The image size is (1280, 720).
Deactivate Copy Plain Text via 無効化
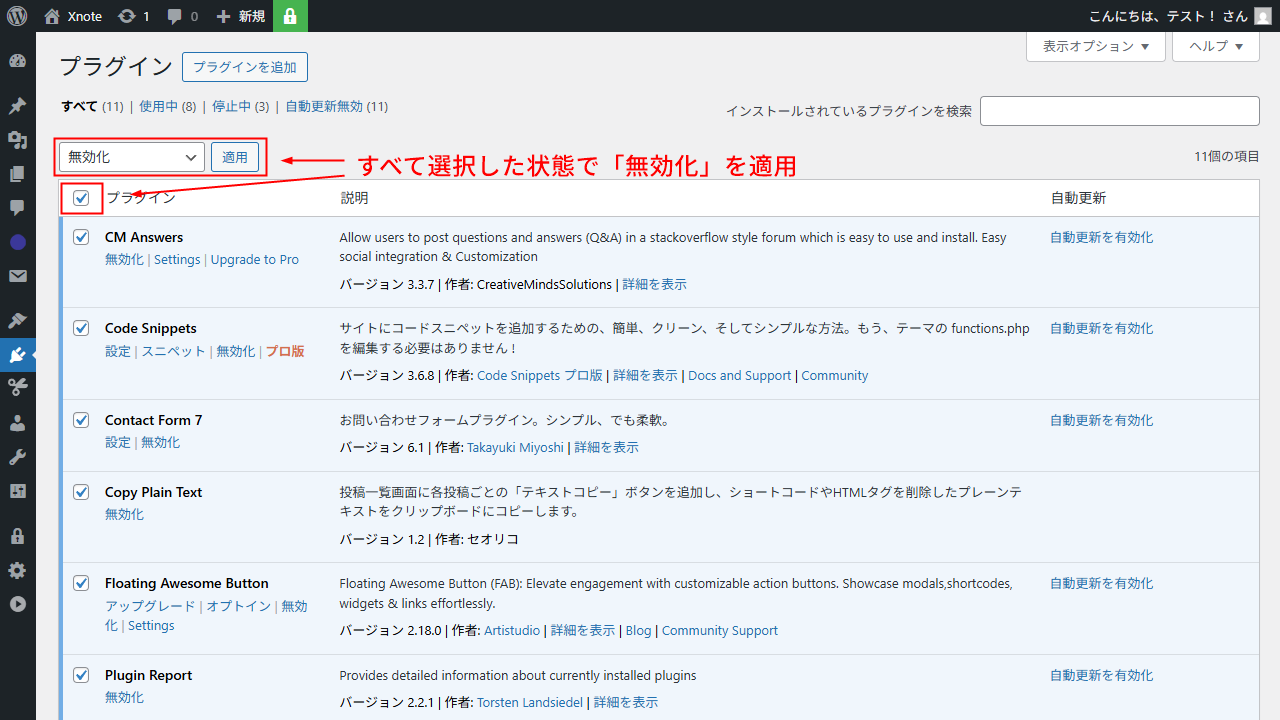pyautogui.click(x=124, y=514)
